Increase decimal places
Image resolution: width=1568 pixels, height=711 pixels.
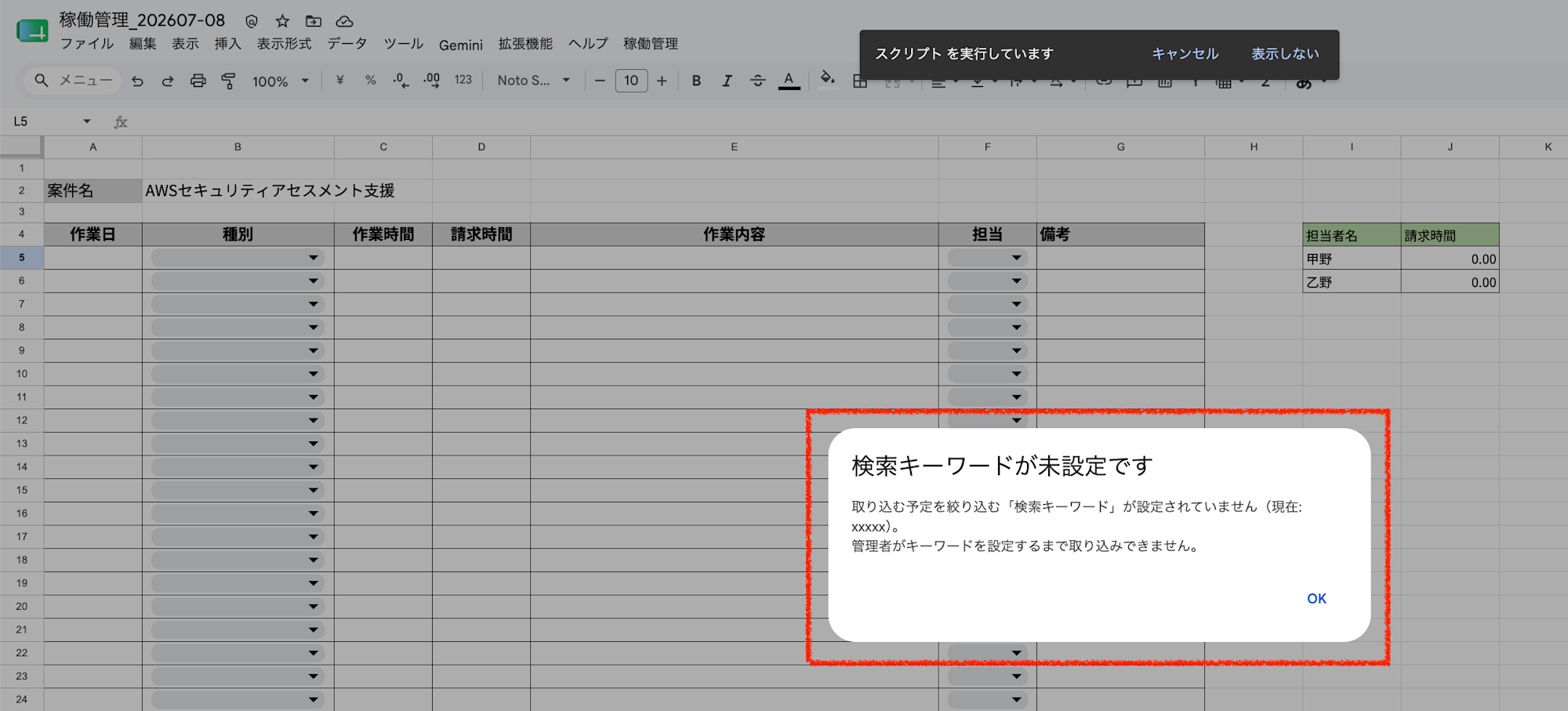tap(431, 80)
